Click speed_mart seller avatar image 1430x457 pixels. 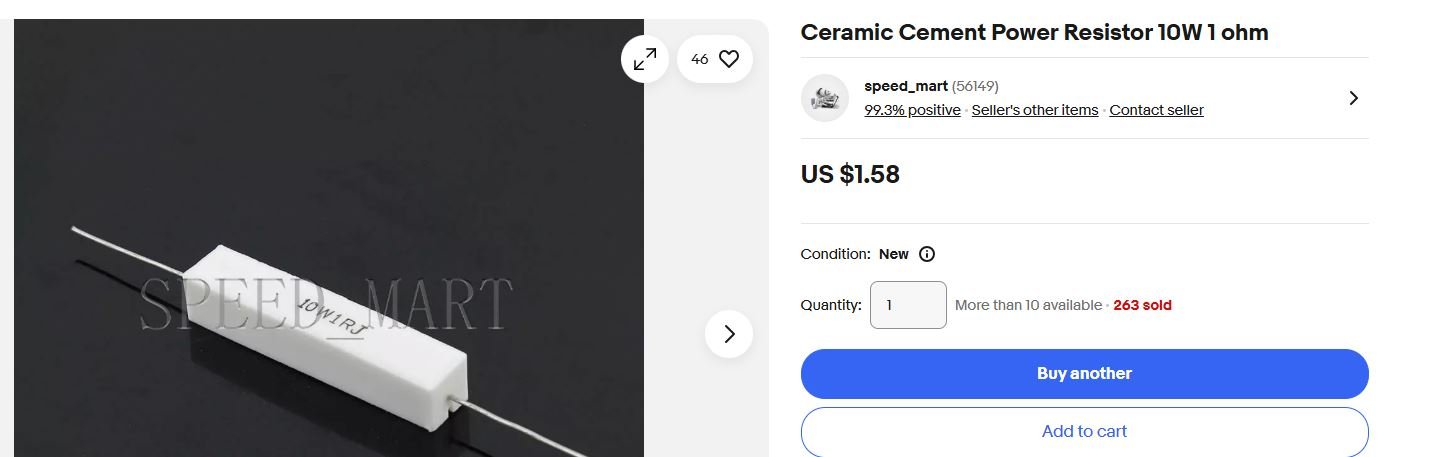[825, 98]
